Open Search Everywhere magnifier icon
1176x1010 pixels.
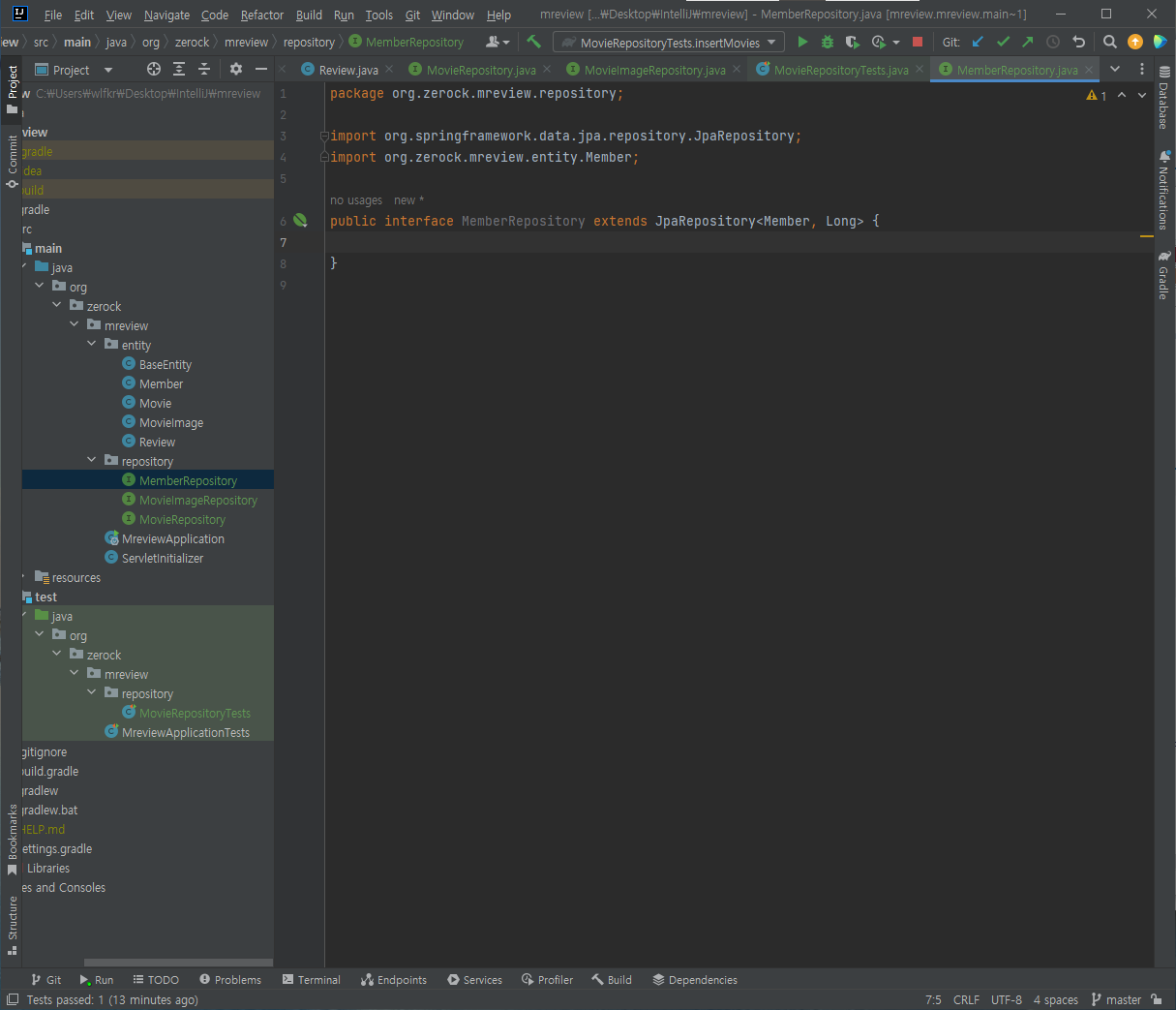click(x=1110, y=42)
